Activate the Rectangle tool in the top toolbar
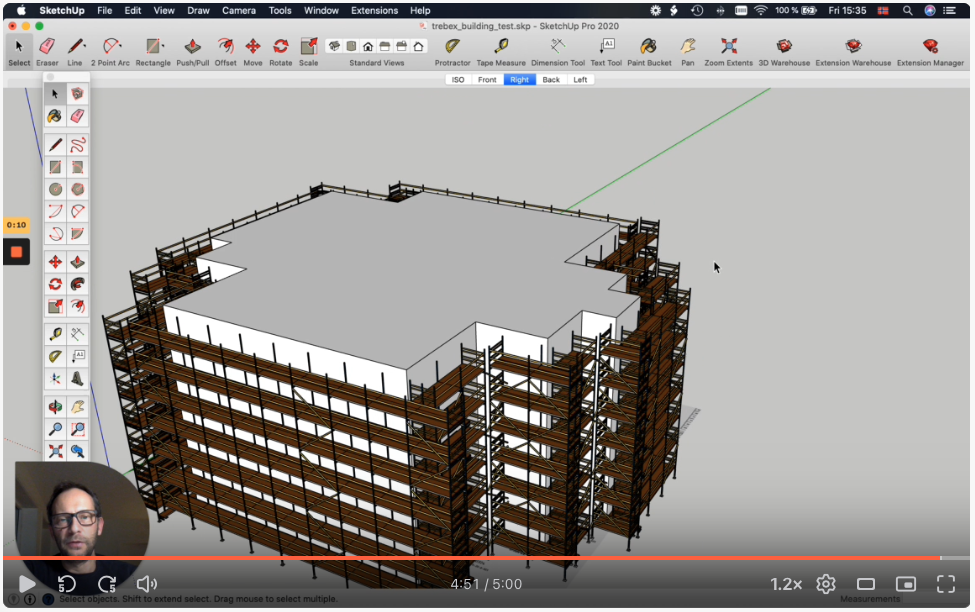The width and height of the screenshot is (975, 612). click(x=153, y=52)
